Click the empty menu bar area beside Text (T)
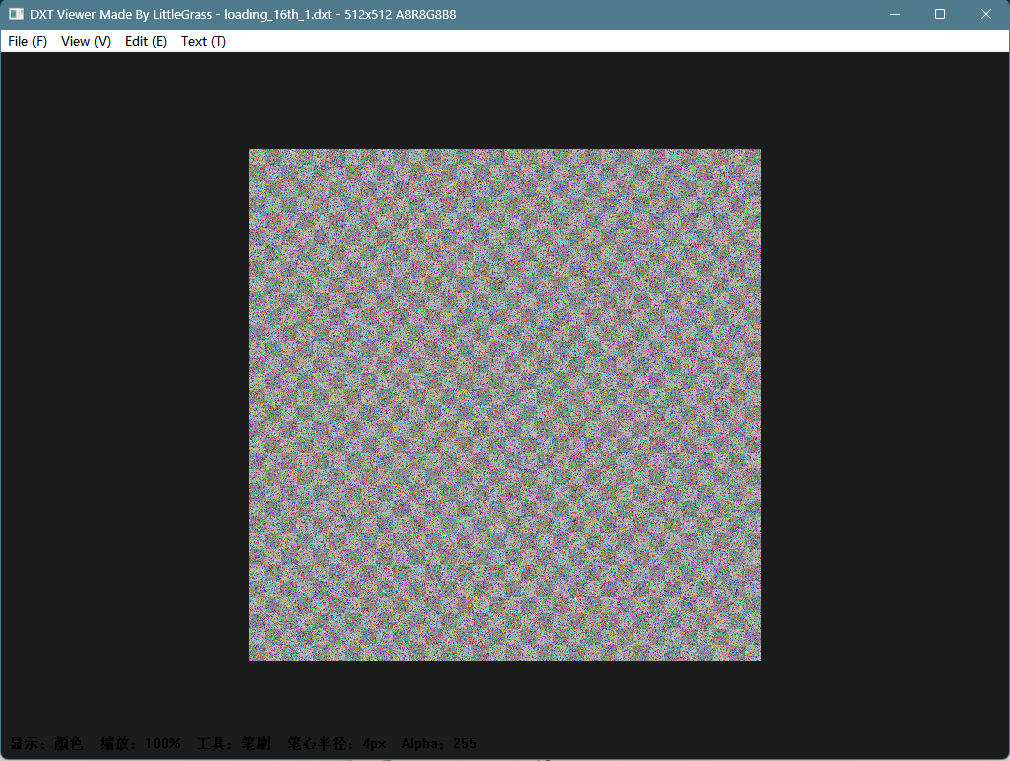The width and height of the screenshot is (1010, 761). pyautogui.click(x=618, y=41)
